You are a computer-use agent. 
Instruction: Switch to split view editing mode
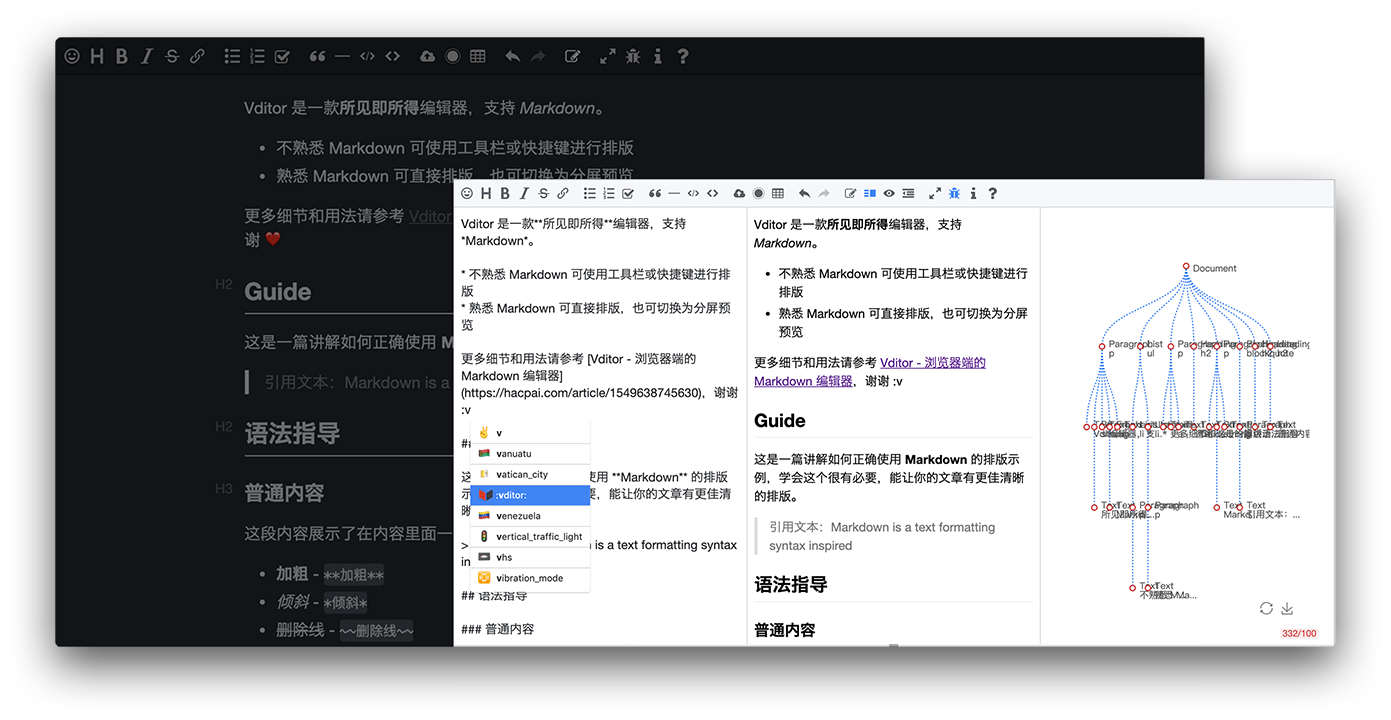pyautogui.click(x=870, y=193)
